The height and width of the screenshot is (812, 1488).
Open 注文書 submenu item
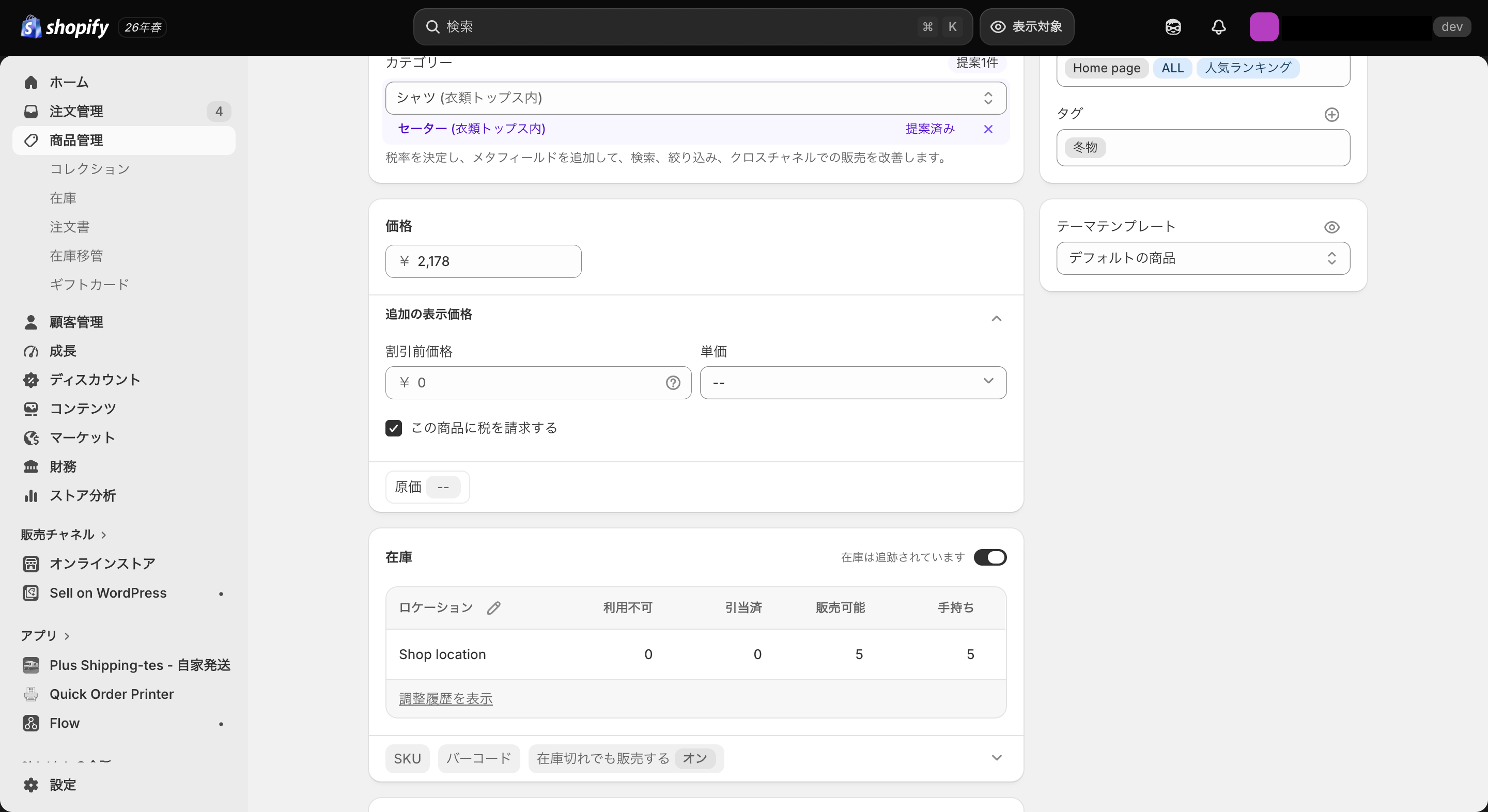[x=70, y=227]
